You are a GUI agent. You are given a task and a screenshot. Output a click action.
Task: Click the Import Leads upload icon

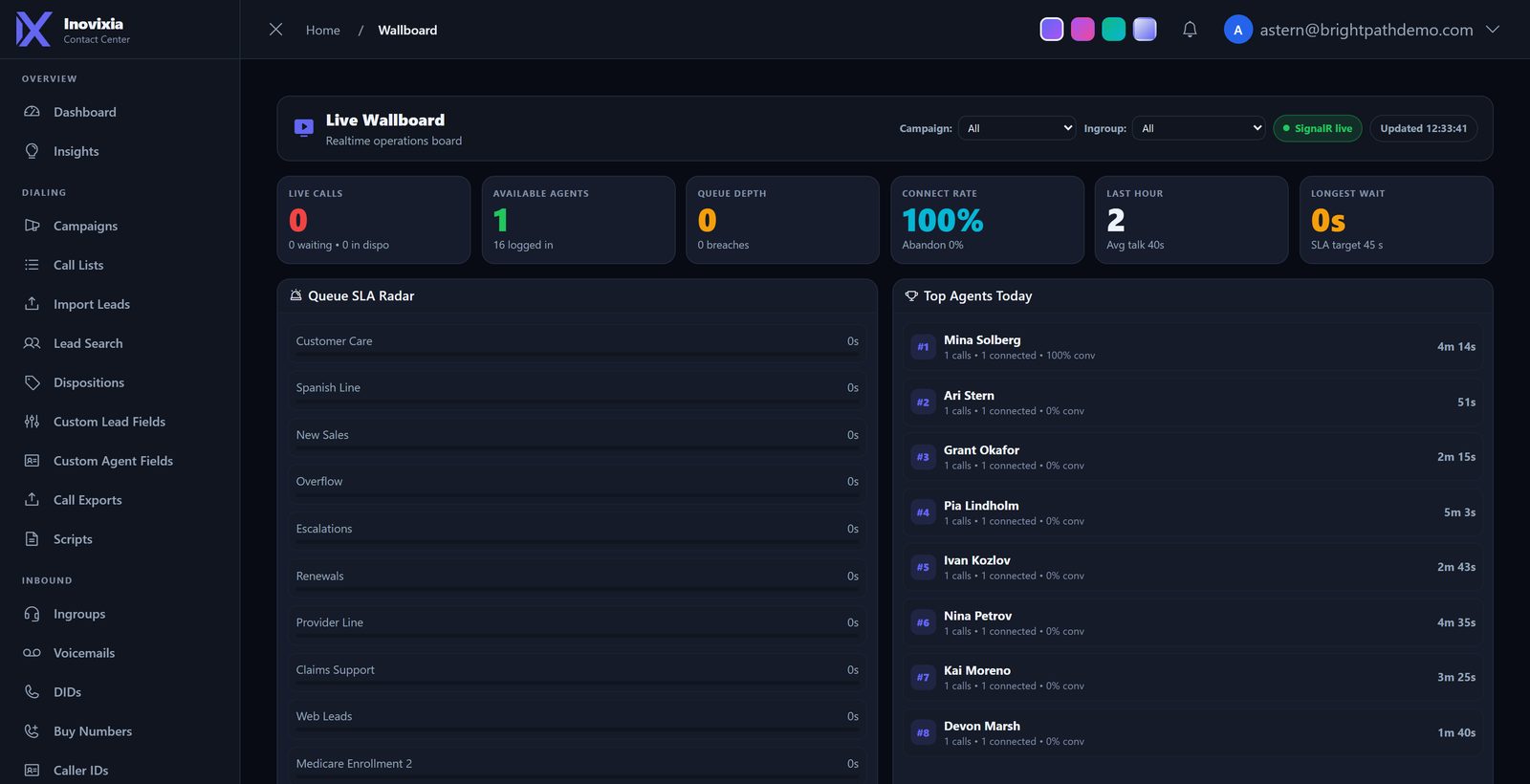point(32,304)
